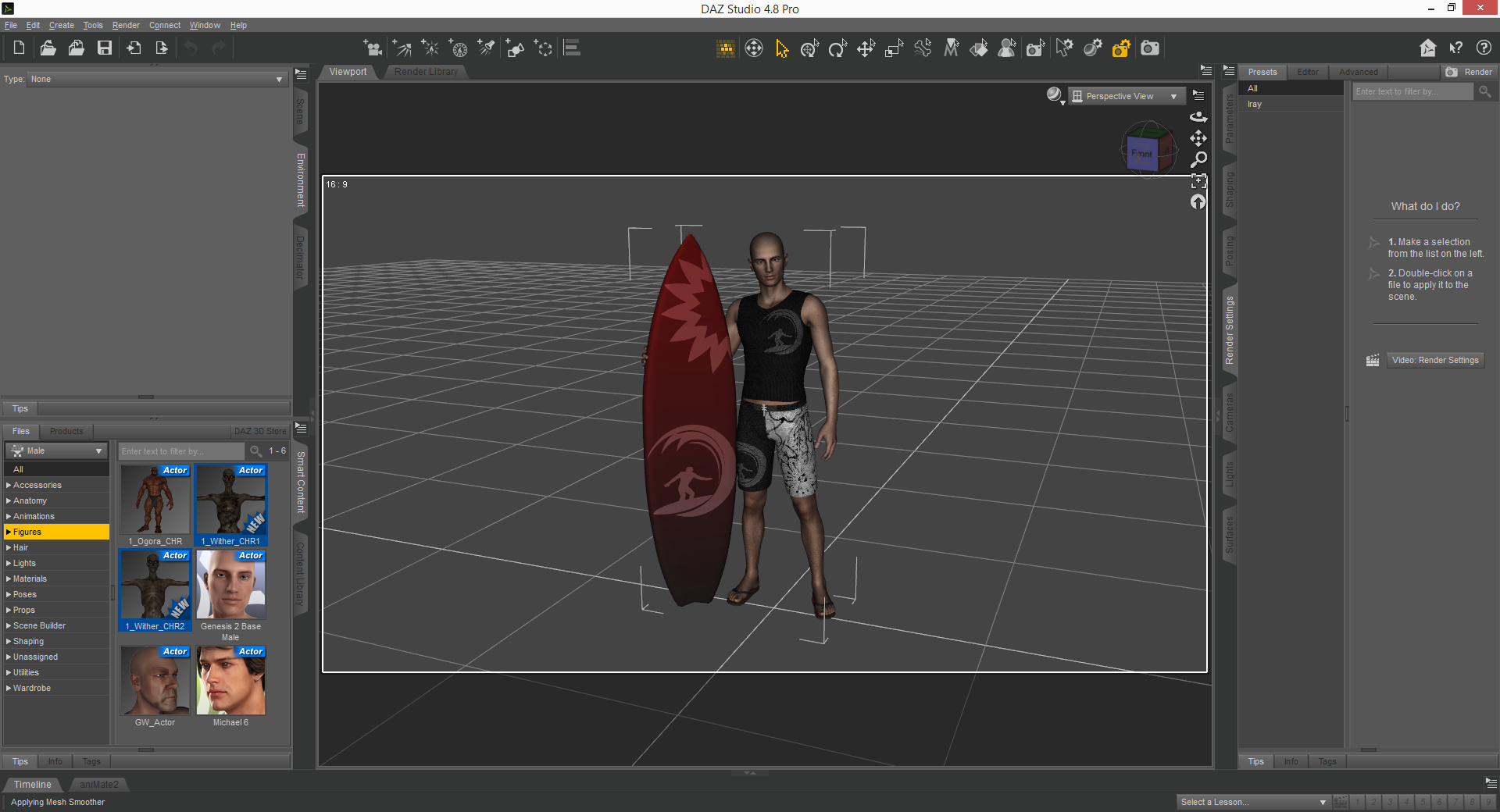This screenshot has width=1500, height=812.
Task: Open the DAZ 3D Store link
Action: click(x=260, y=431)
